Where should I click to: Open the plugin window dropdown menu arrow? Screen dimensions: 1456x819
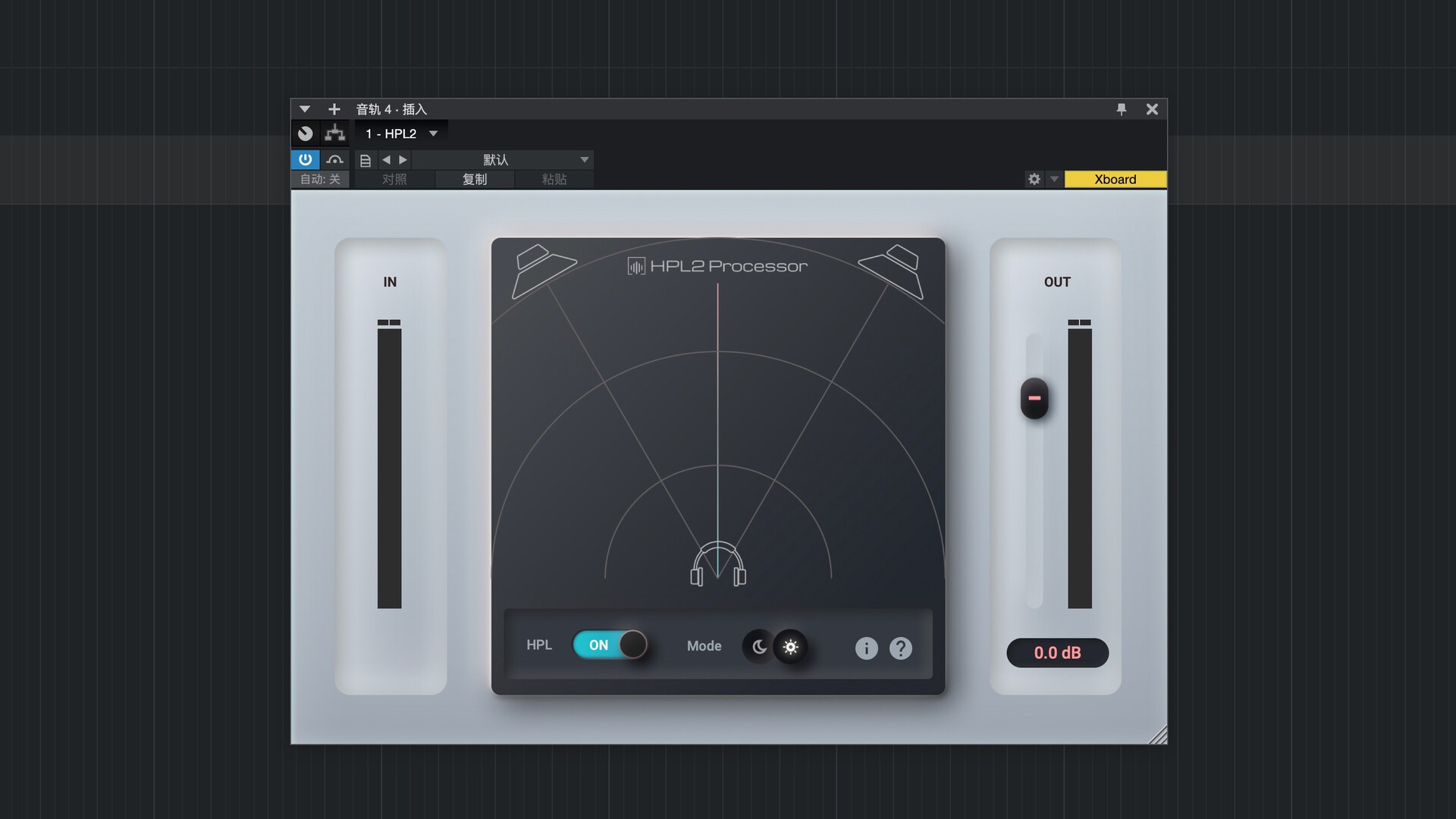(304, 109)
